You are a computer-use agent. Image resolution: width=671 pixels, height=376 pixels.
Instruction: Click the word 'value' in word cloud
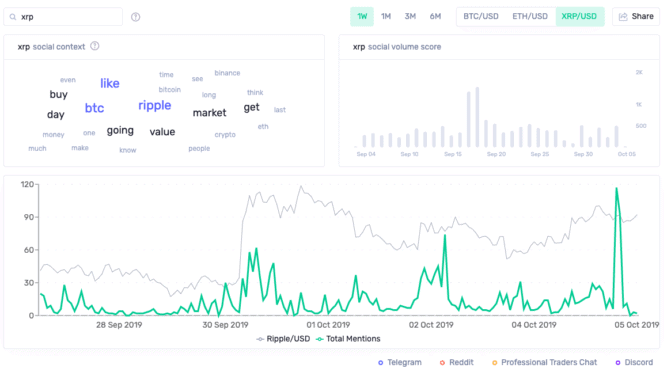coord(162,132)
